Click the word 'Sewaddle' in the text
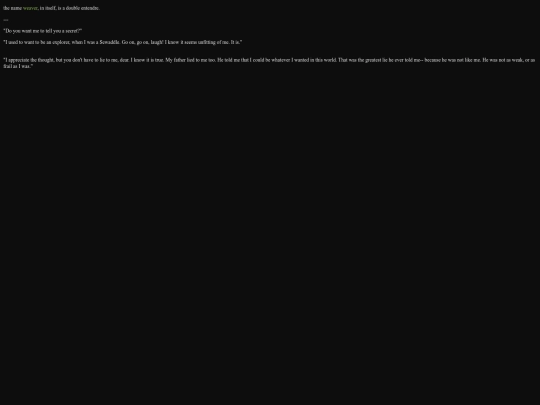The image size is (540, 405). (110, 42)
